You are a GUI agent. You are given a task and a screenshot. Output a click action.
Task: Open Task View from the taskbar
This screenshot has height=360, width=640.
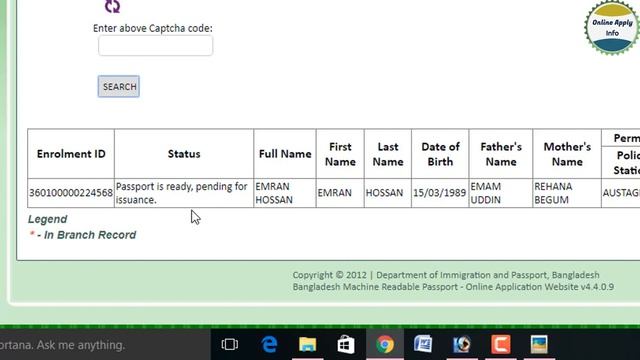pos(229,344)
